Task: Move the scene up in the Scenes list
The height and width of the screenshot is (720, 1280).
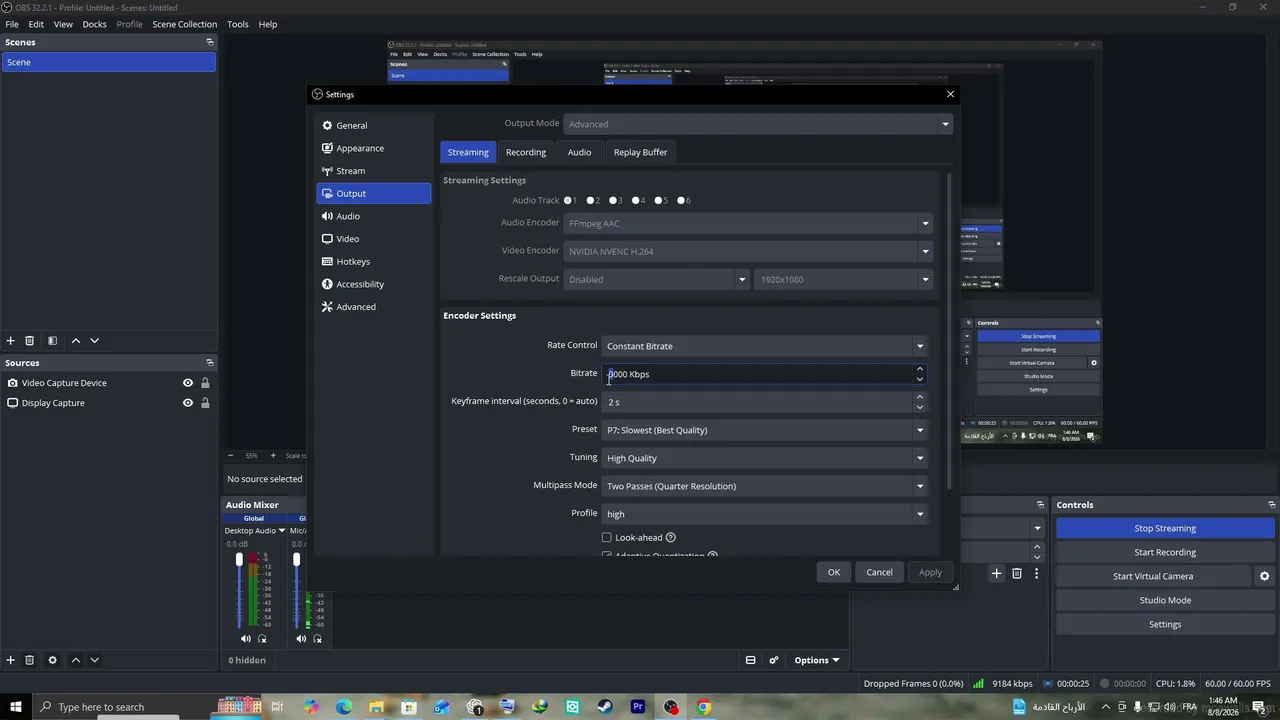Action: pos(76,341)
